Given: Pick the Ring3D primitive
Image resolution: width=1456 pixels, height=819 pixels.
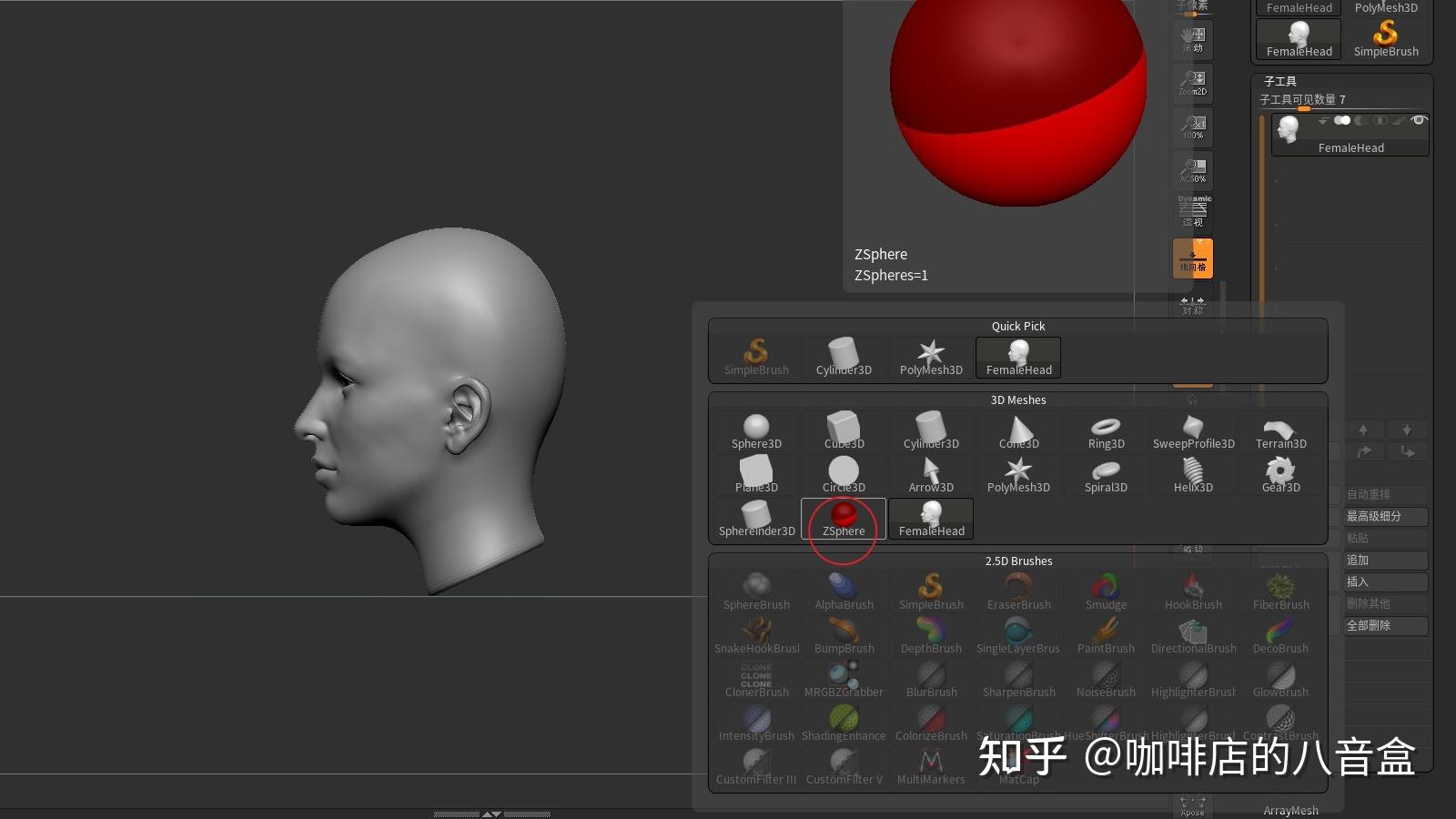Looking at the screenshot, I should click(x=1106, y=431).
